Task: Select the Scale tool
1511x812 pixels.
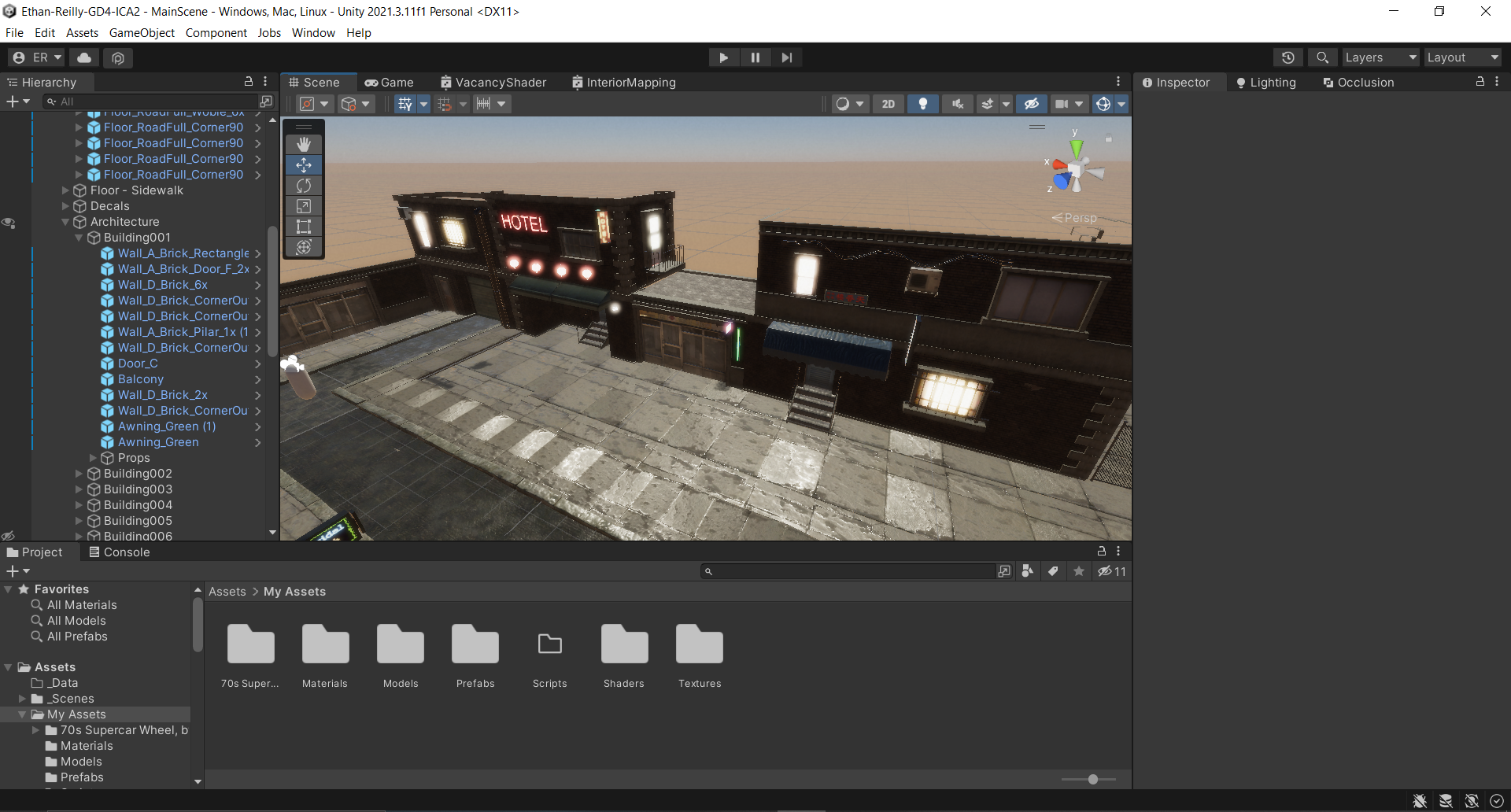Action: (x=304, y=206)
